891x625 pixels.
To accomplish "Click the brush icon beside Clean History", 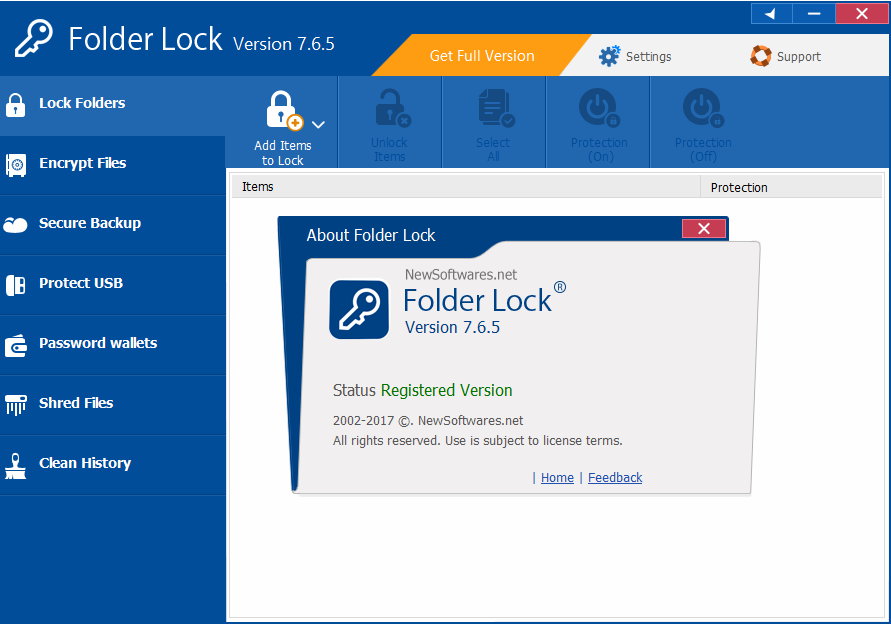I will click(x=15, y=466).
